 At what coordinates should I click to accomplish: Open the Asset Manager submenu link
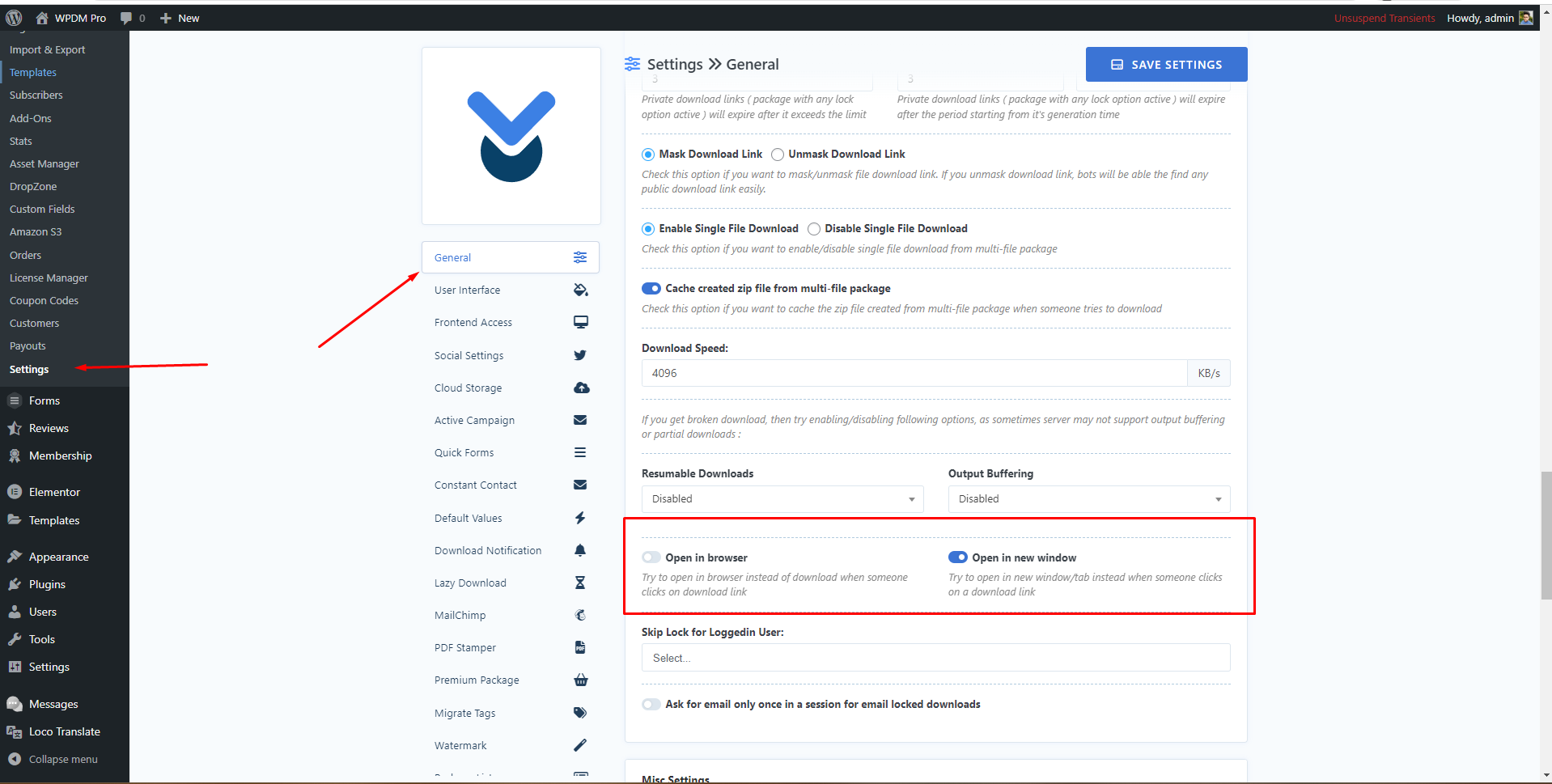click(45, 163)
